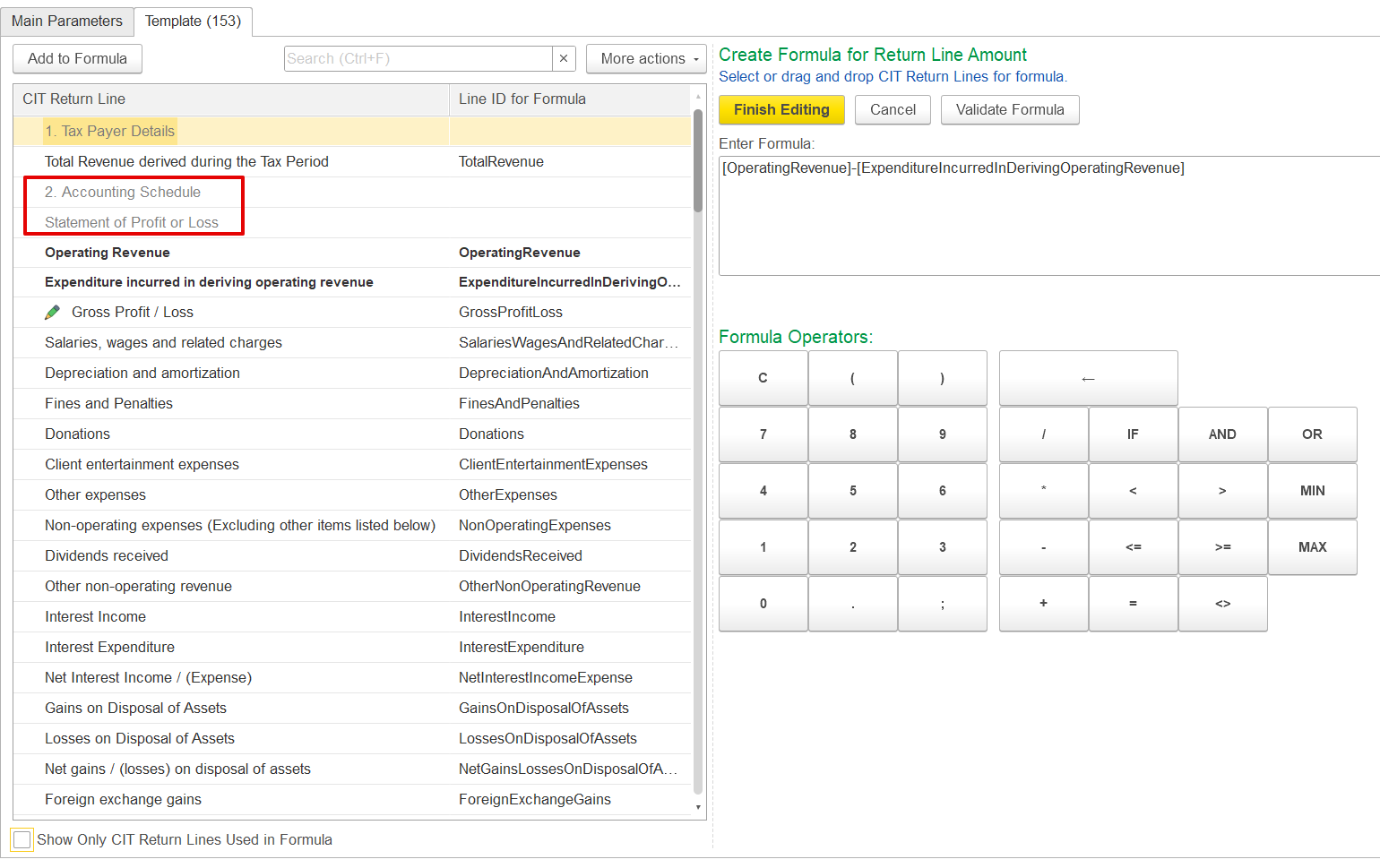Click inside the Enter Formula text box
Viewport: 1380px width, 868px height.
[1049, 216]
